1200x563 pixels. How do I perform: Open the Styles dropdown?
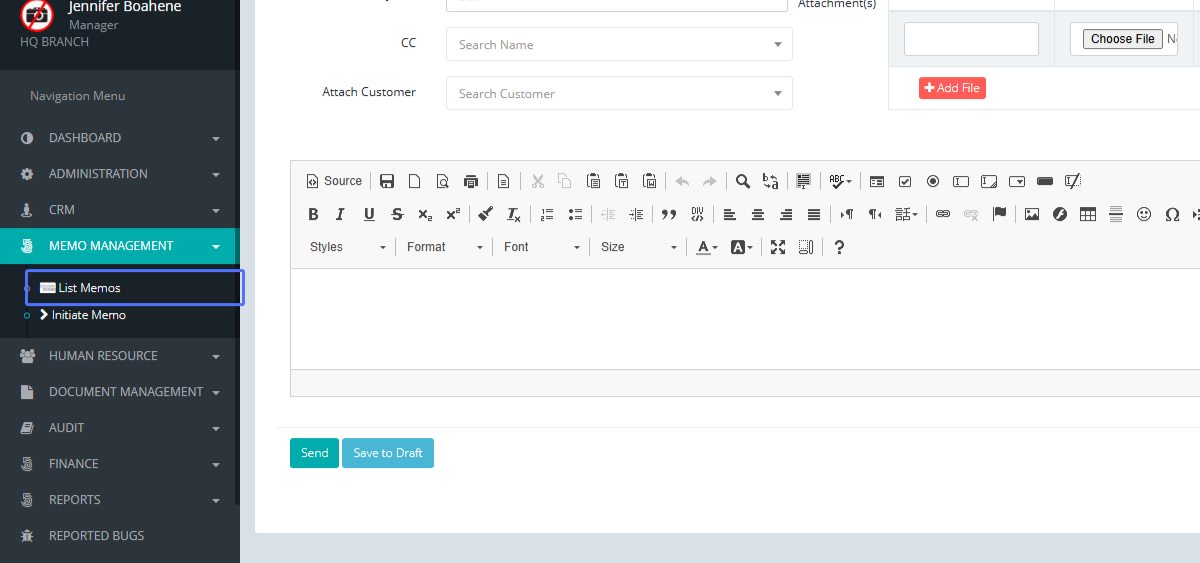347,247
